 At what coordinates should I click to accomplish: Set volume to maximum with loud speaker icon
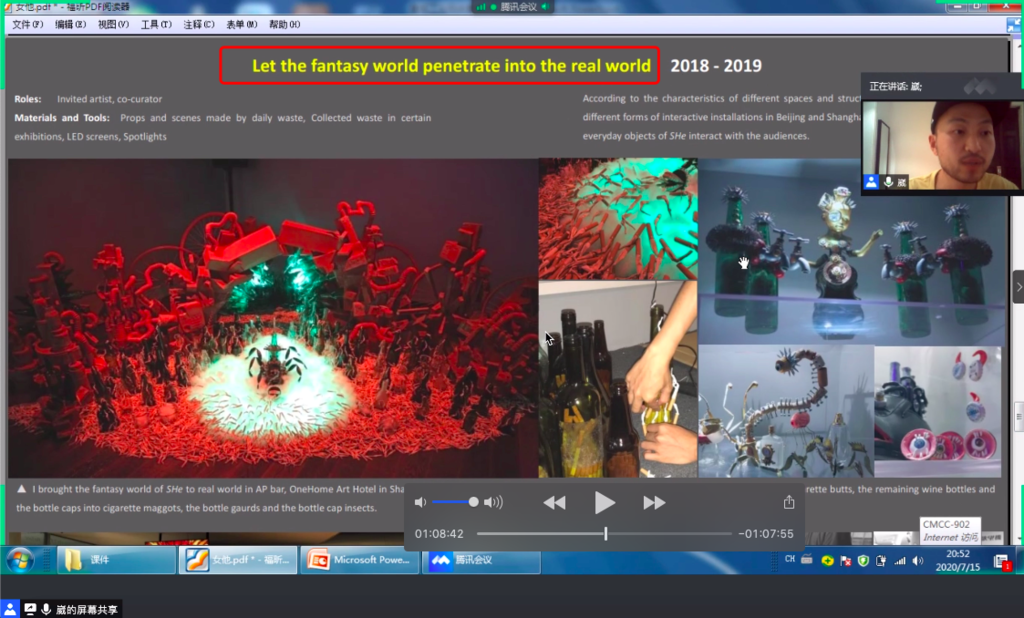494,502
